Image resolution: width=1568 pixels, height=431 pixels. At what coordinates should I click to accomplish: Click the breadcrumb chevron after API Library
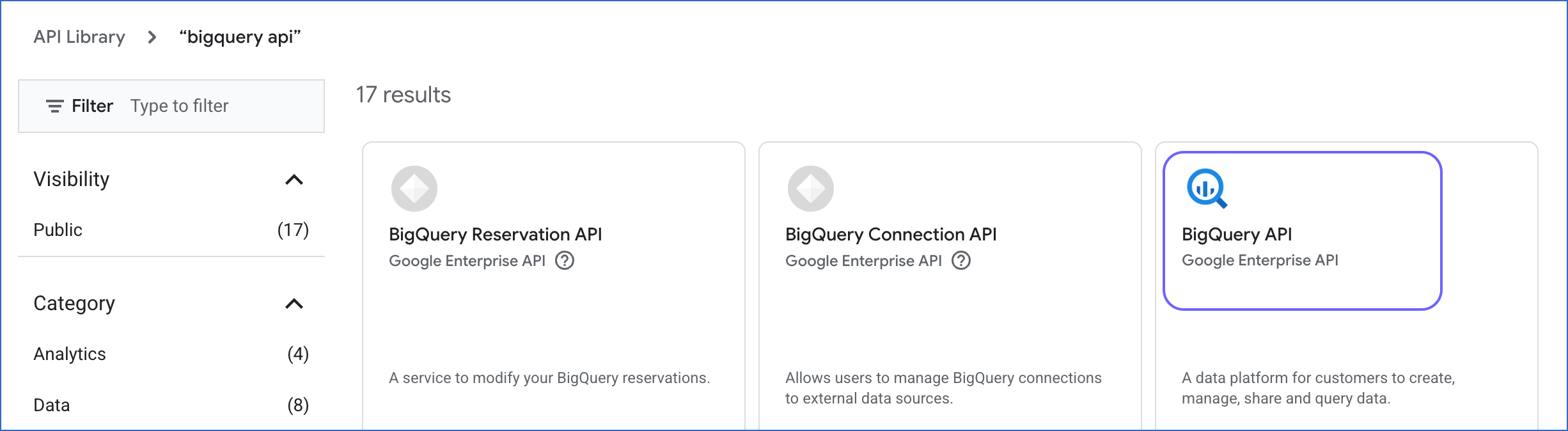point(152,37)
